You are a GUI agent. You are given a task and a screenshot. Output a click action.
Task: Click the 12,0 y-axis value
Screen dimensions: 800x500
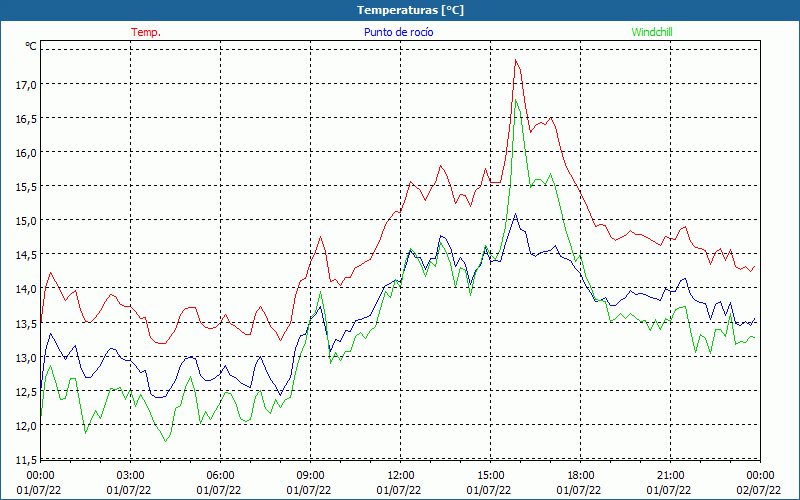tap(26, 426)
